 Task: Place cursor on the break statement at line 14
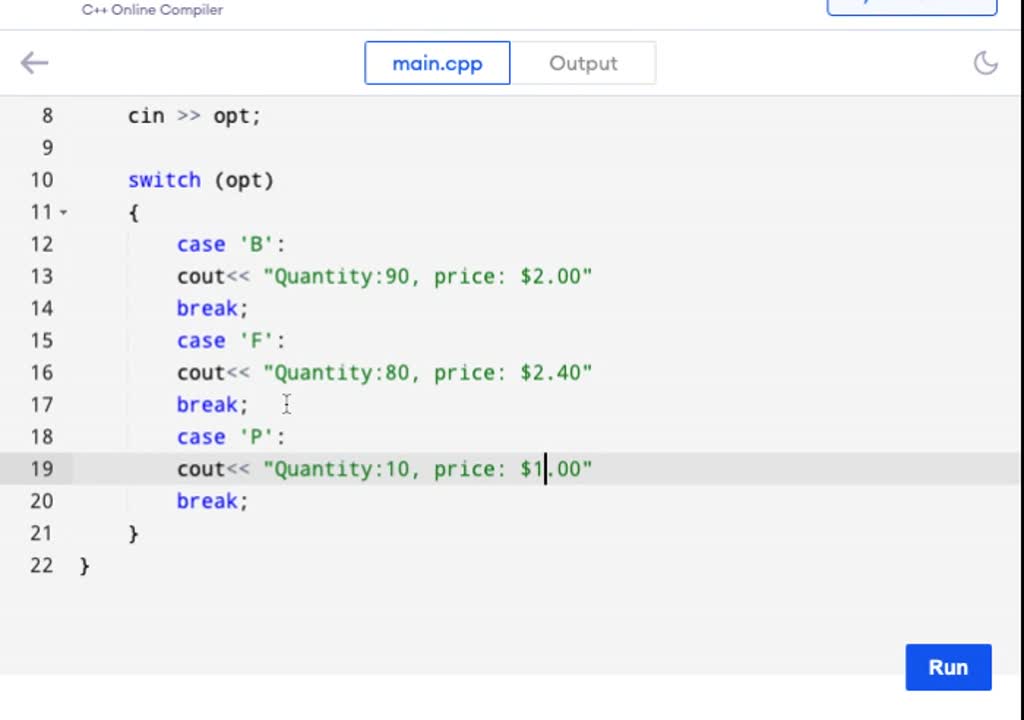[x=210, y=308]
